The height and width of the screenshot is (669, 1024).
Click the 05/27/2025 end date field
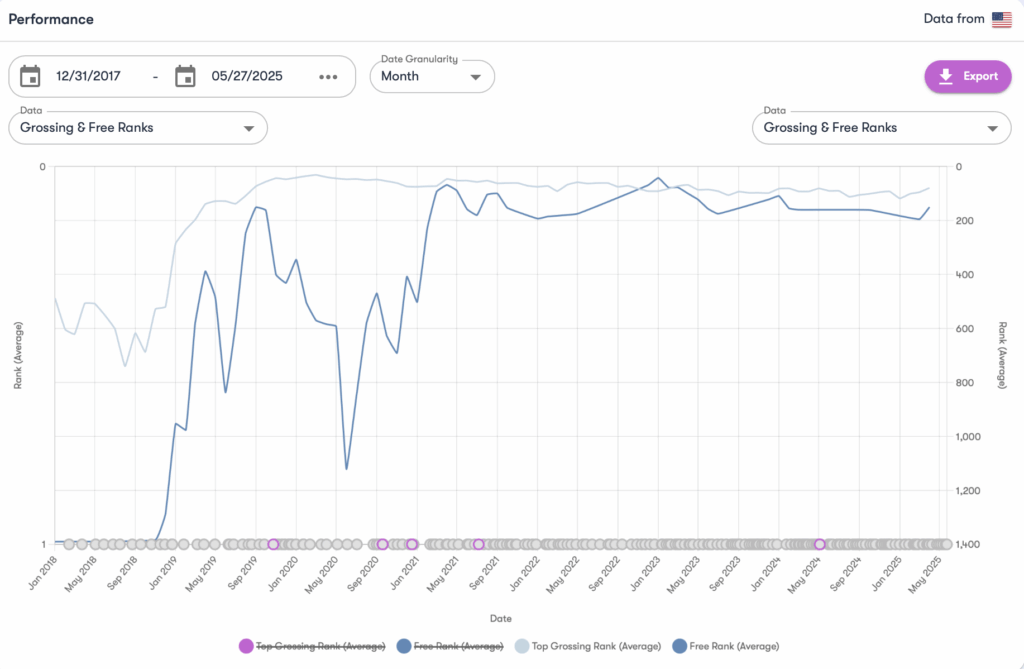click(246, 76)
